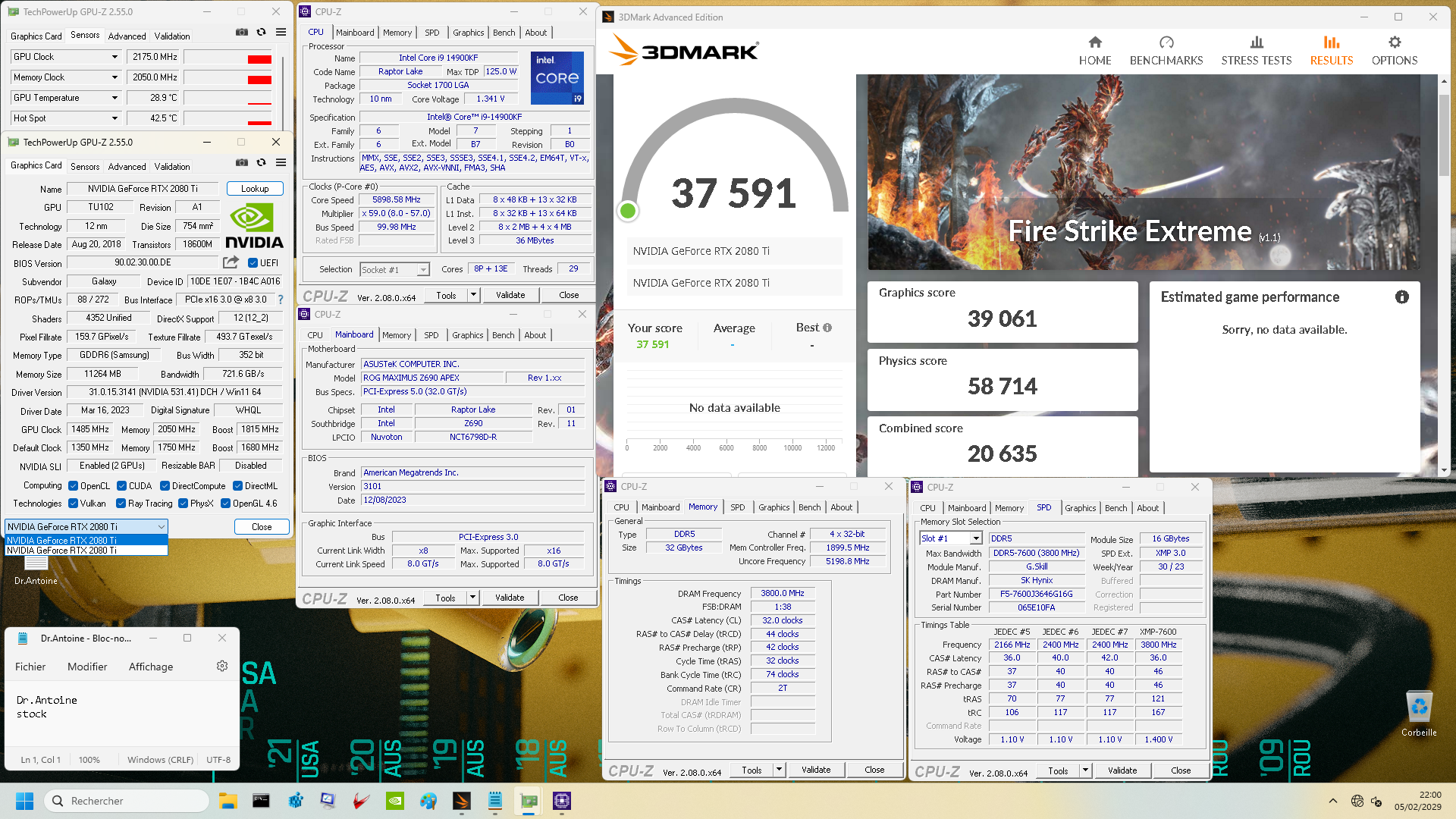
Task: Open the Memory Clock sensor dropdown
Action: (x=115, y=77)
